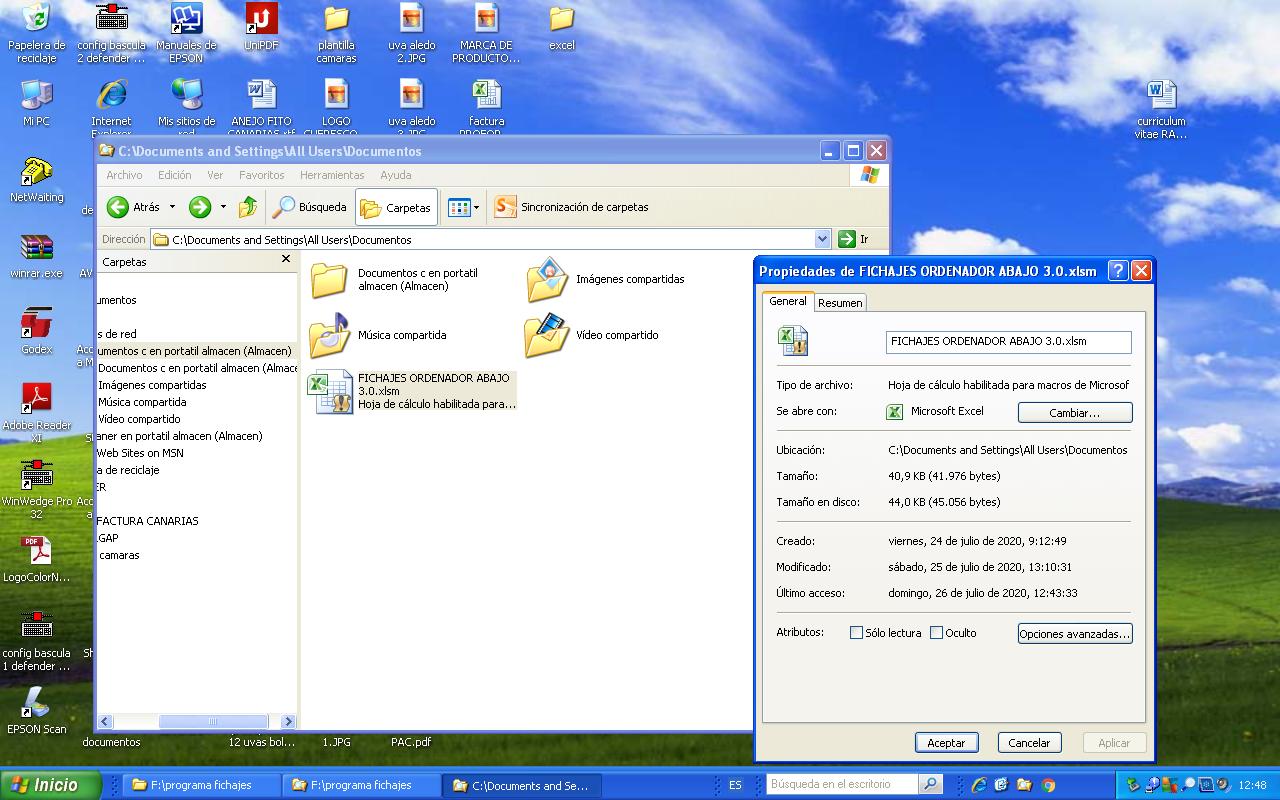The image size is (1280, 800).
Task: Click the 12:48 taskbar clock
Action: tap(1252, 785)
